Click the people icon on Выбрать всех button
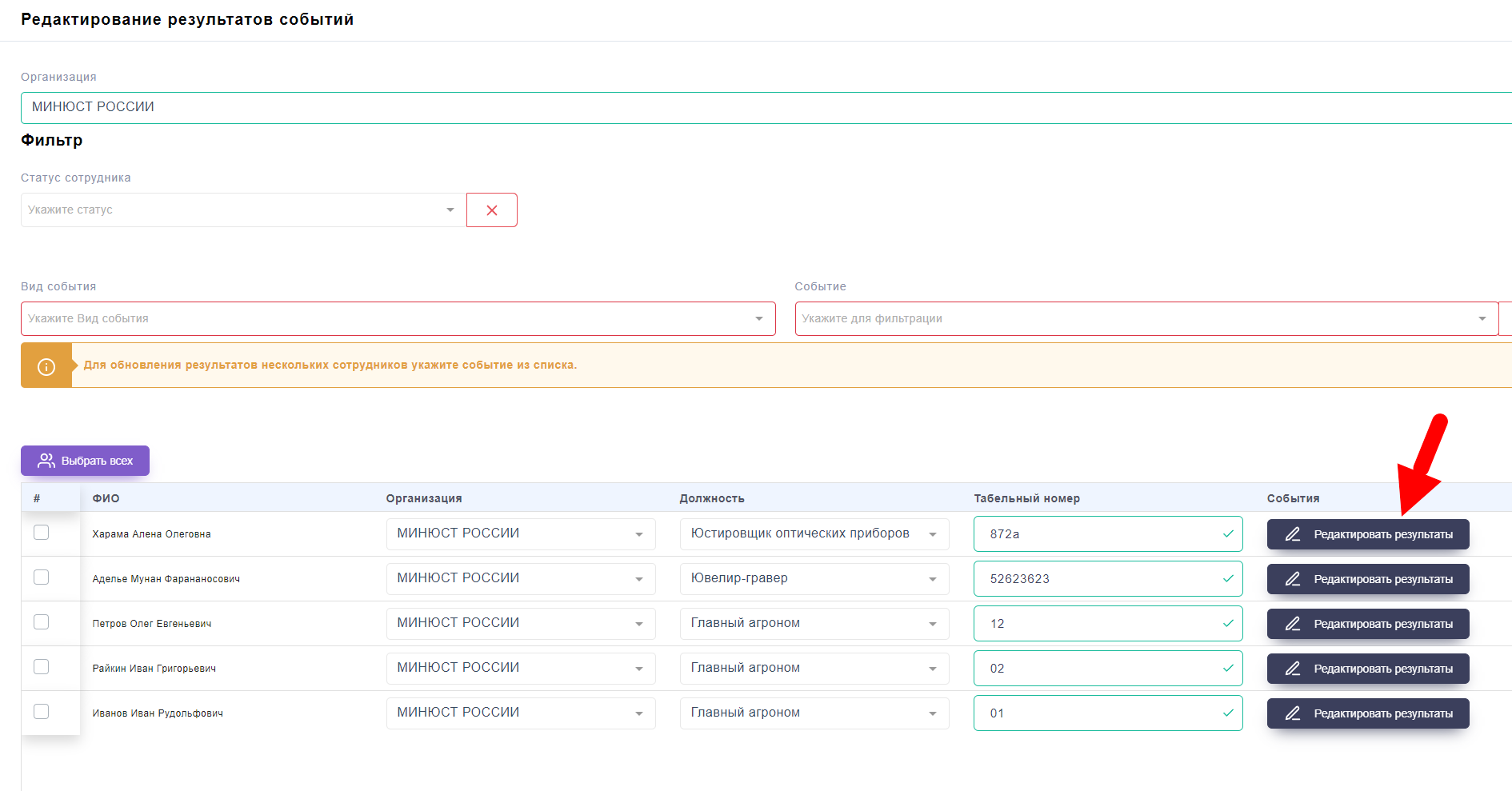This screenshot has width=1512, height=791. coord(46,461)
